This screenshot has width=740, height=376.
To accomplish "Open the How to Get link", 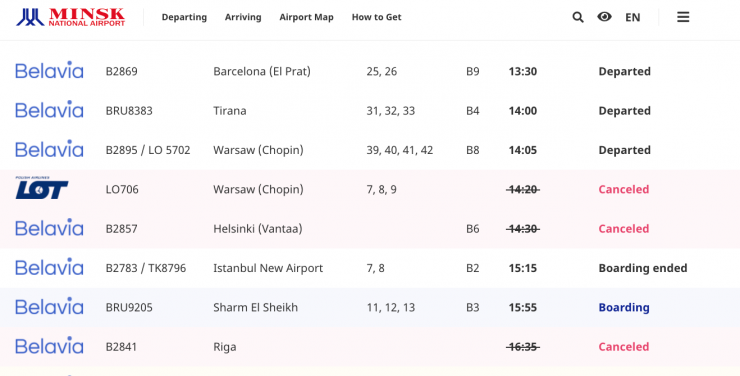I will [x=377, y=17].
